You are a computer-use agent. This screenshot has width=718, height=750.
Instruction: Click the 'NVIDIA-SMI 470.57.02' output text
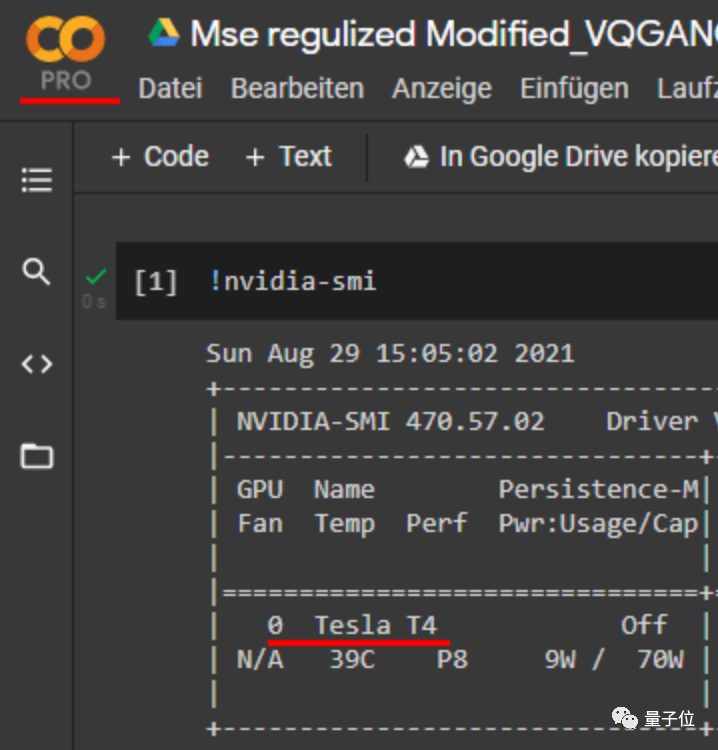point(390,422)
